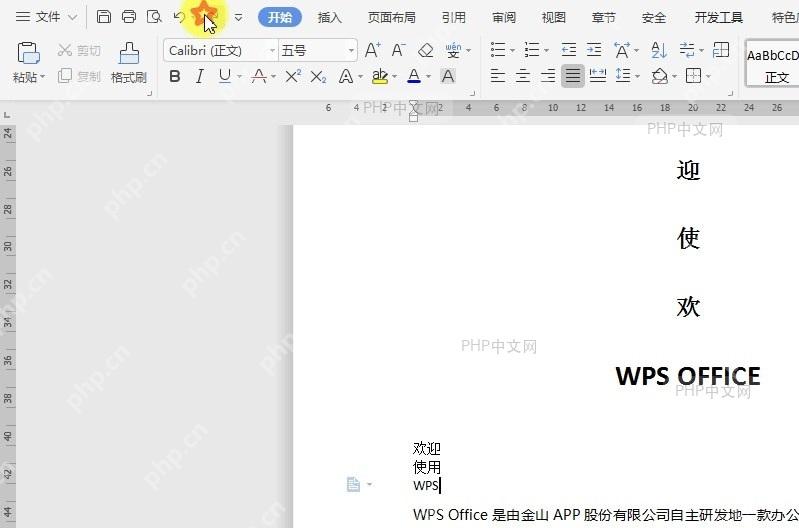Open the 开发工具 tab
The width and height of the screenshot is (799, 528).
tap(718, 17)
